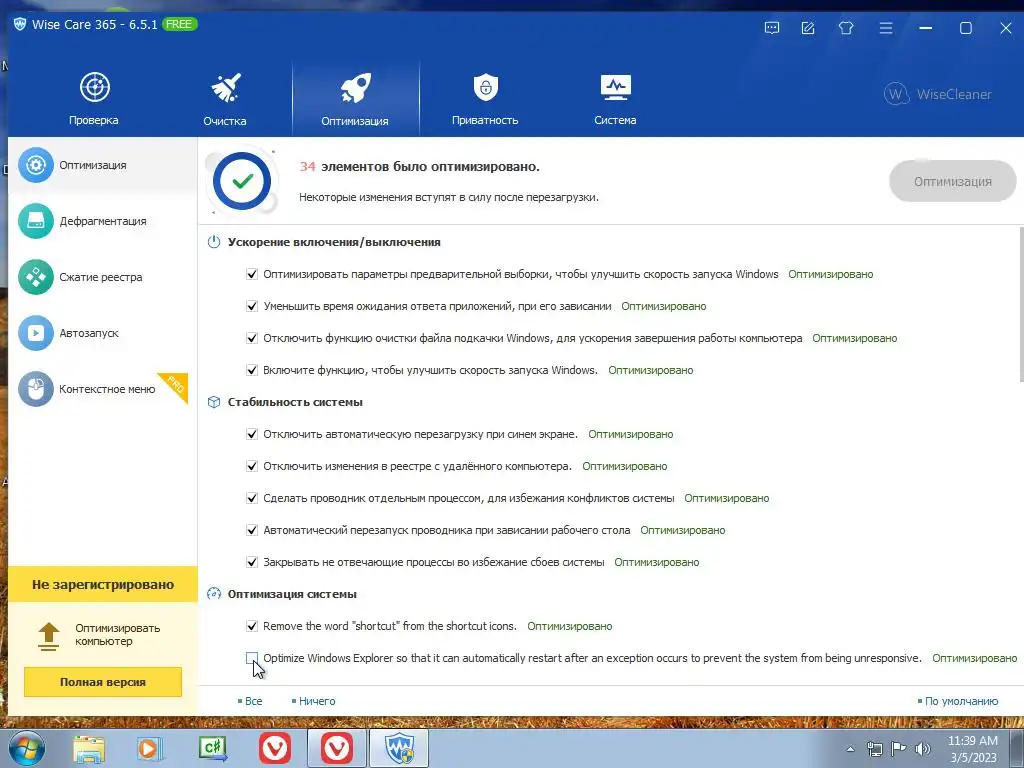Uncheck Сделать проводник отдельным процессом
This screenshot has height=768, width=1024.
(x=252, y=498)
